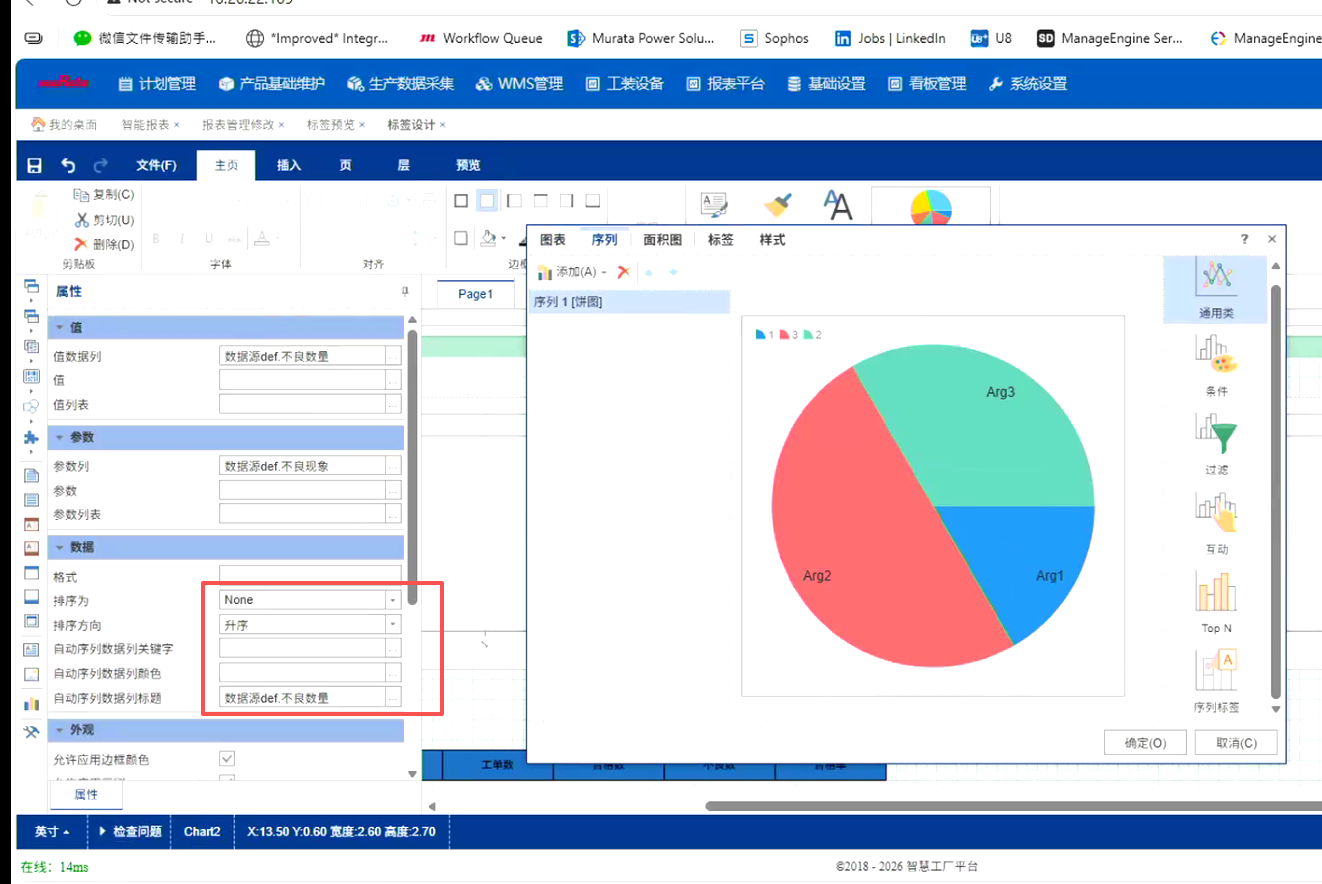Image resolution: width=1322 pixels, height=884 pixels.
Task: Toggle the 允许应用边框颜色 checkbox
Action: 227,759
